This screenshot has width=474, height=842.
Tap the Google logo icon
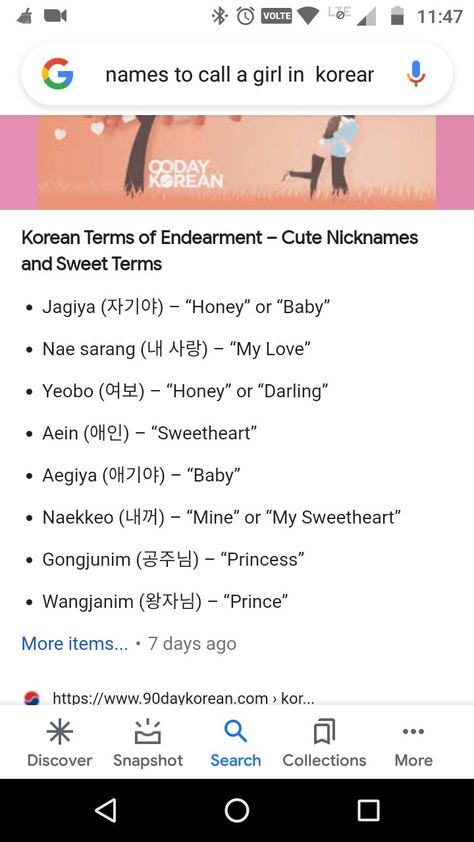click(57, 74)
